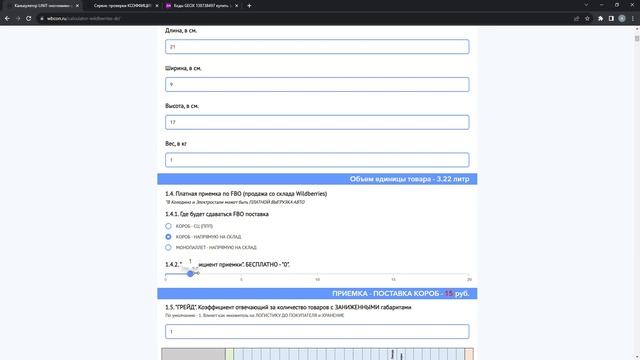The height and width of the screenshot is (360, 640).
Task: Click the ПРИЕМКА - ПОСТАВКА КОРОБ result bar
Action: 317,293
